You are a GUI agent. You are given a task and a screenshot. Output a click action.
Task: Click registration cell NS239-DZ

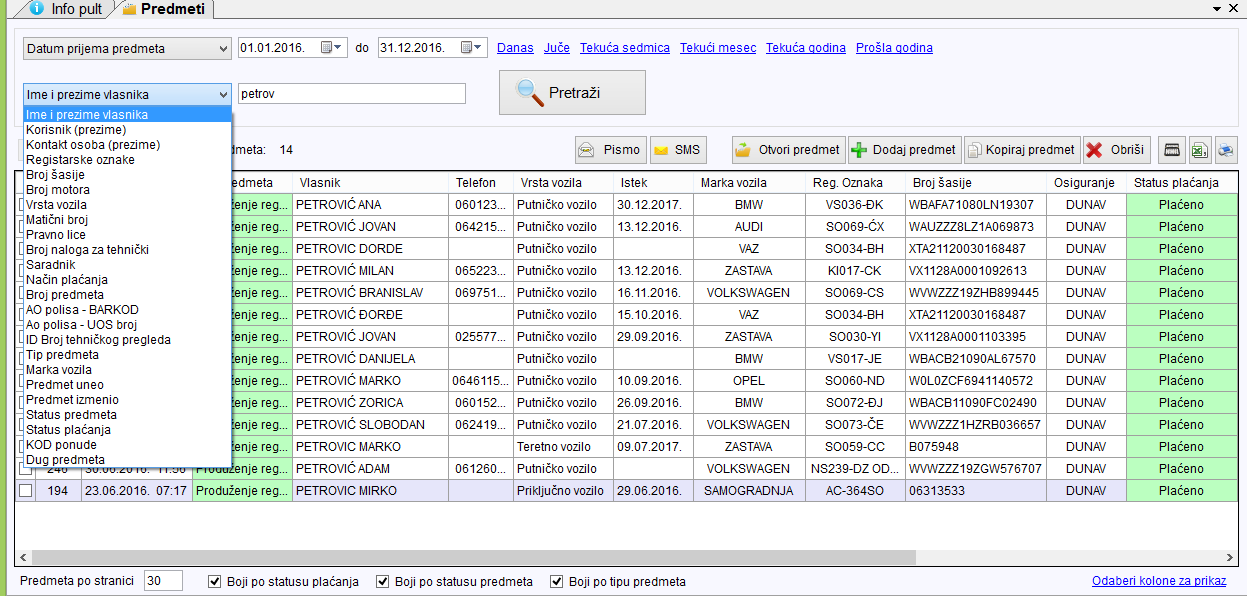click(855, 469)
